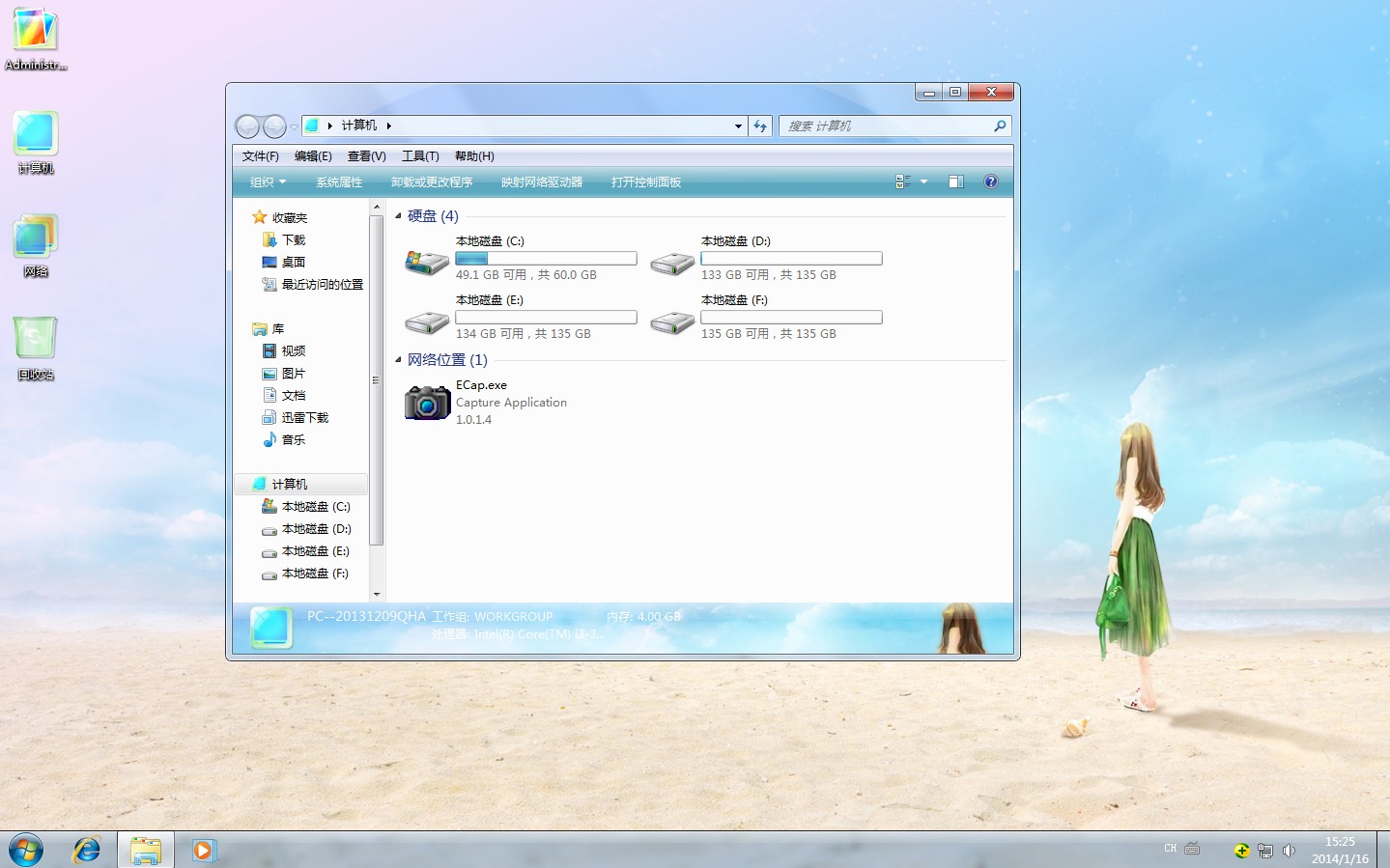Open the Windows Start button
The image size is (1390, 868).
(x=26, y=851)
